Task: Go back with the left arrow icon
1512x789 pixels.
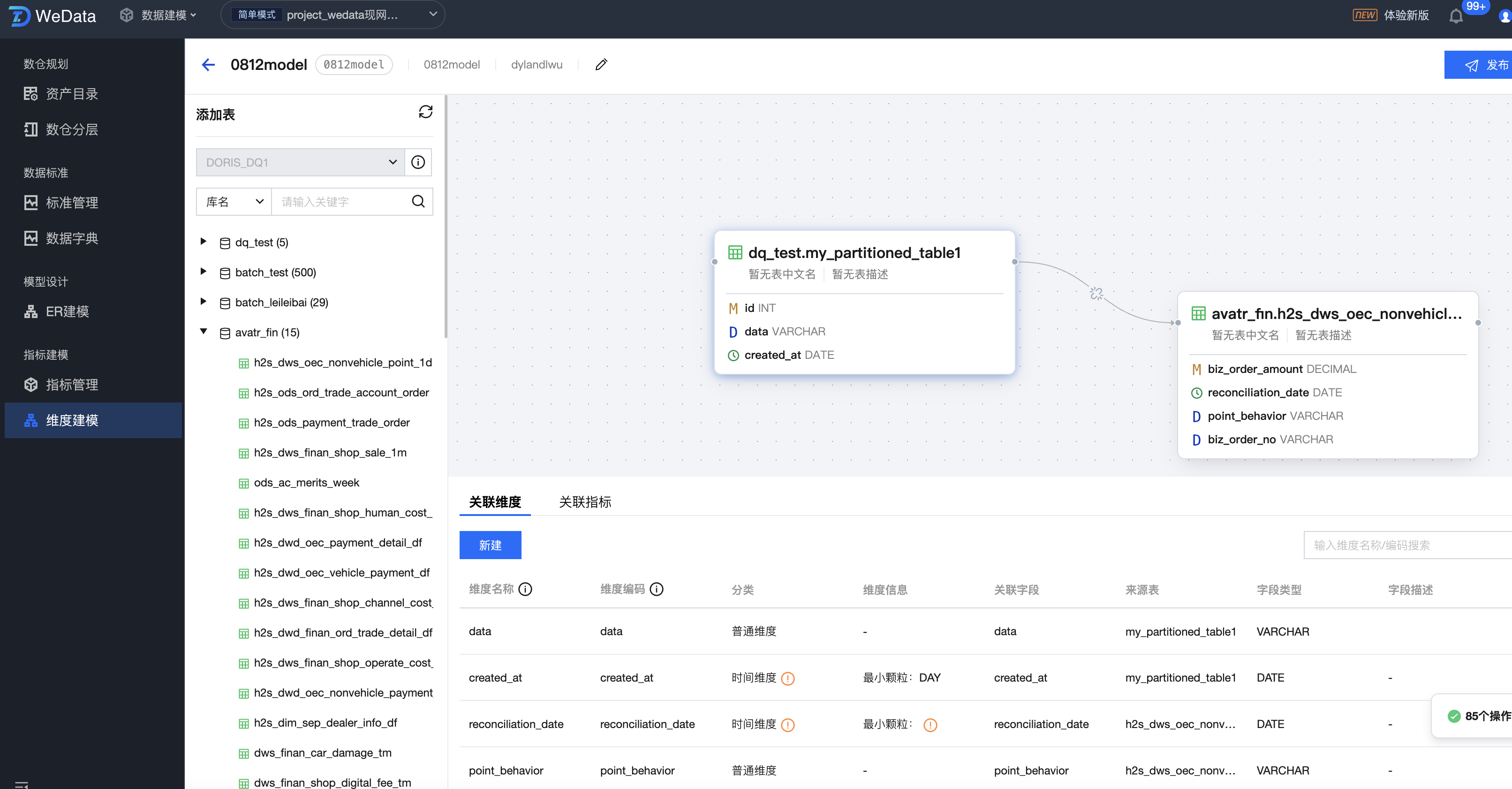Action: pyautogui.click(x=208, y=65)
